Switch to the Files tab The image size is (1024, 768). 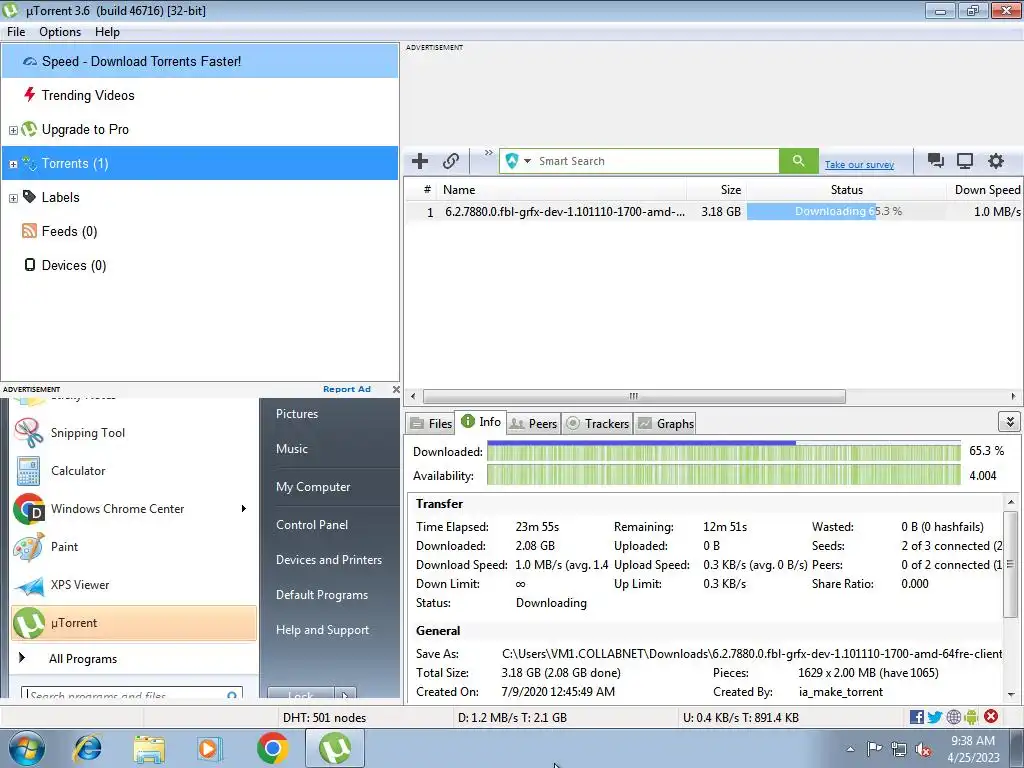pos(430,423)
